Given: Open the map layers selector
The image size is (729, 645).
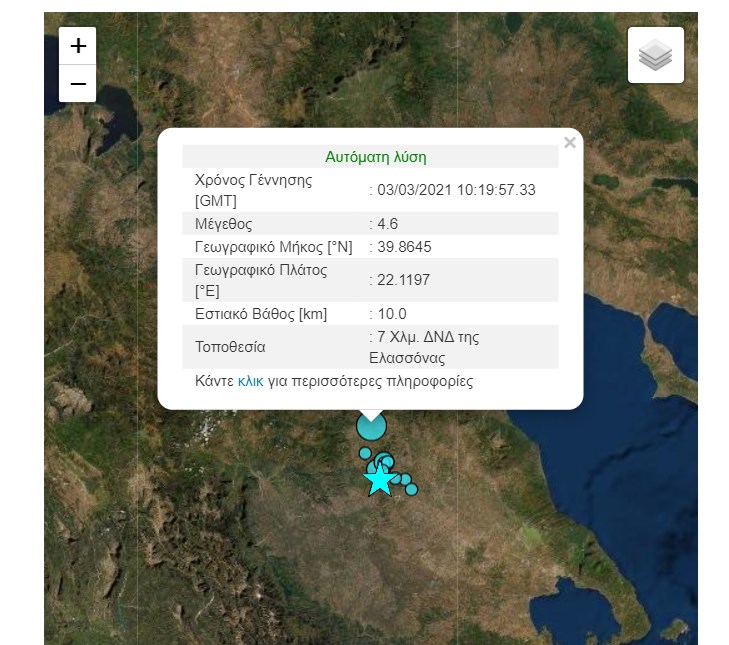Looking at the screenshot, I should (655, 55).
